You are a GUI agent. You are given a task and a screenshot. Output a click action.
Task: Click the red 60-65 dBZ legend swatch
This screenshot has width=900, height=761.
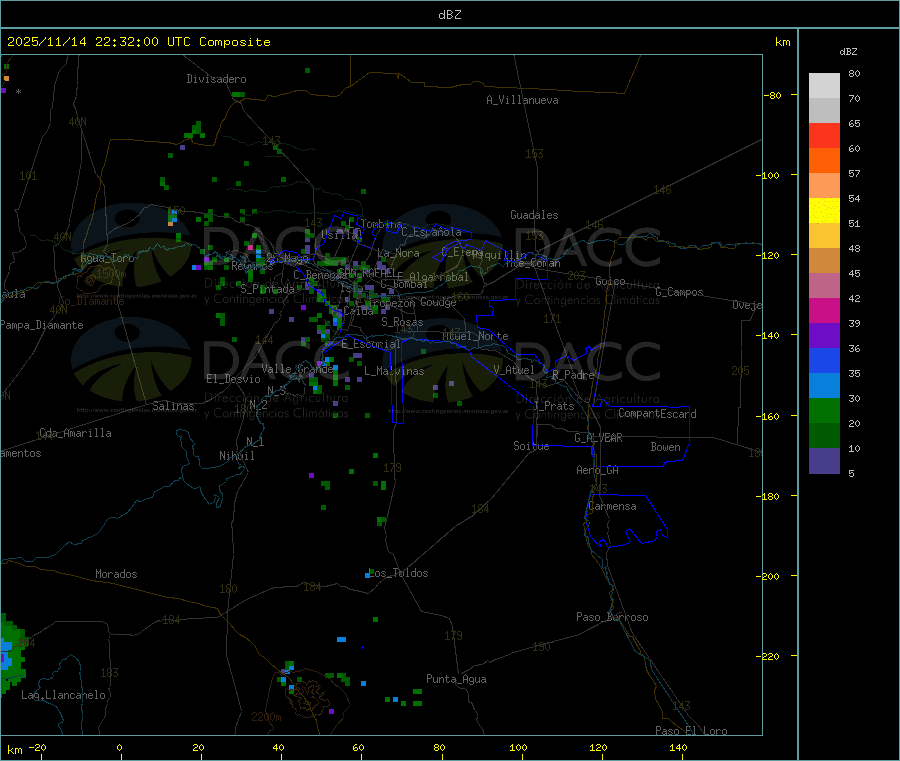pyautogui.click(x=824, y=135)
